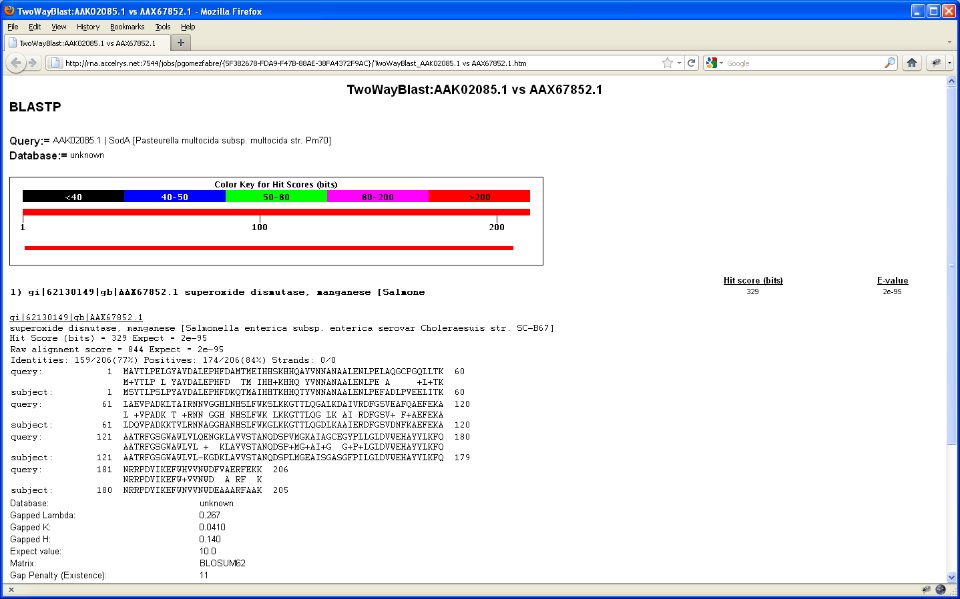Click the globe icon in status bar
Image resolution: width=960 pixels, height=599 pixels.
pos(940,590)
